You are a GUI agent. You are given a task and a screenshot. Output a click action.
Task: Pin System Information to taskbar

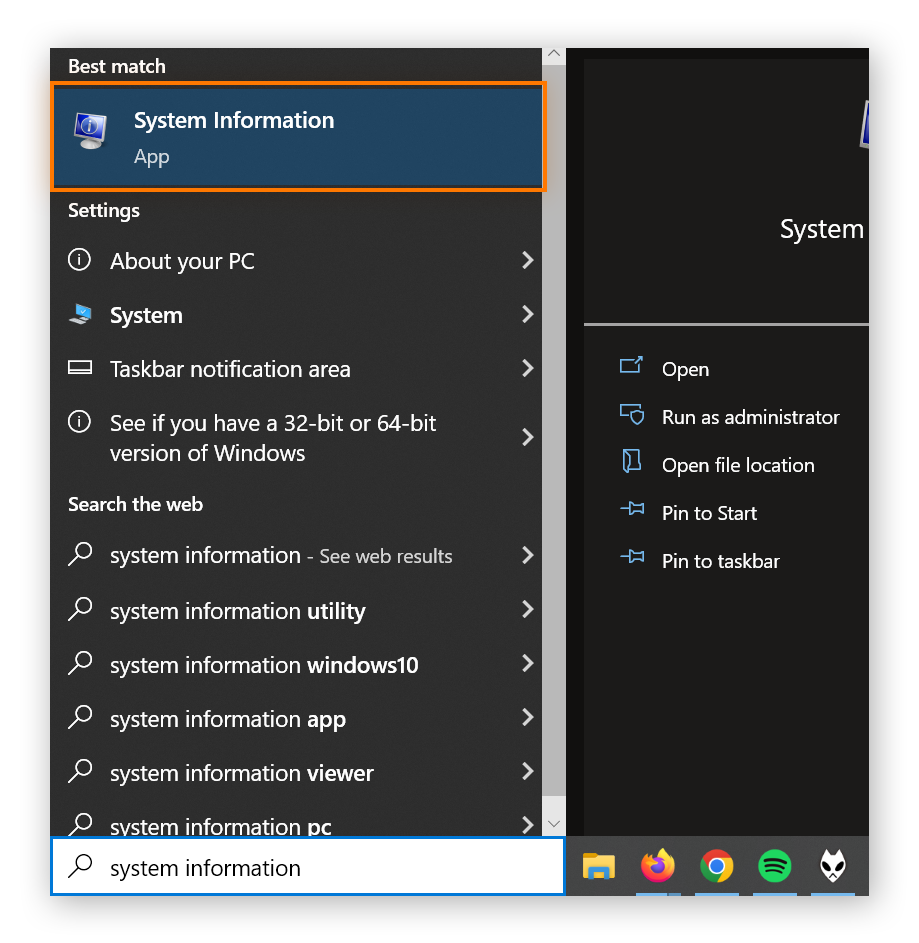click(719, 561)
